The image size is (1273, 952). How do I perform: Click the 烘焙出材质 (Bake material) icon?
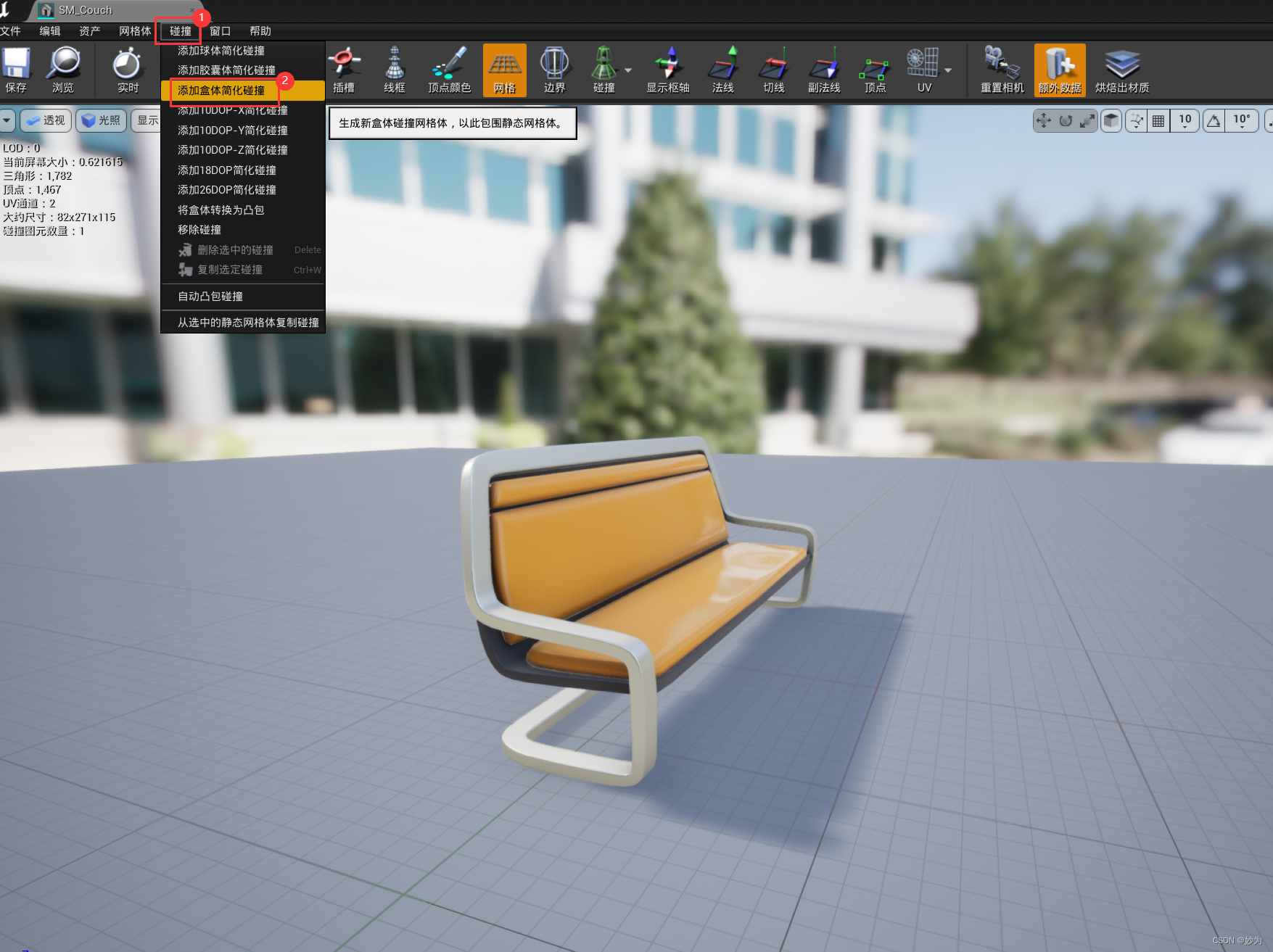[x=1122, y=70]
